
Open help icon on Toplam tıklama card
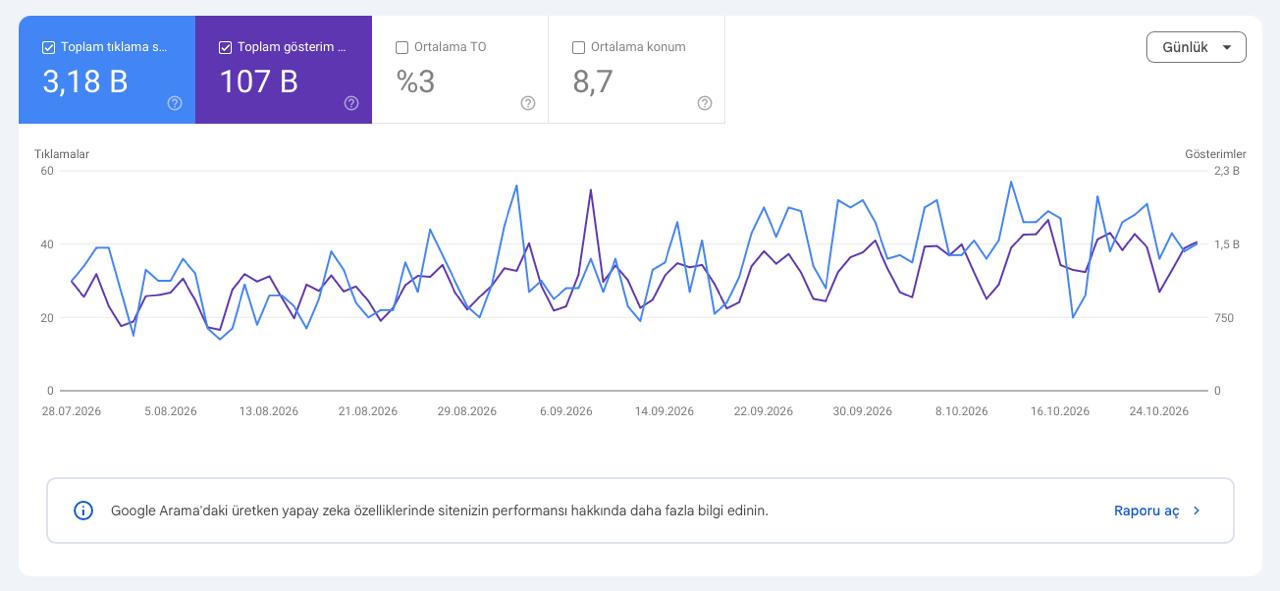click(175, 103)
